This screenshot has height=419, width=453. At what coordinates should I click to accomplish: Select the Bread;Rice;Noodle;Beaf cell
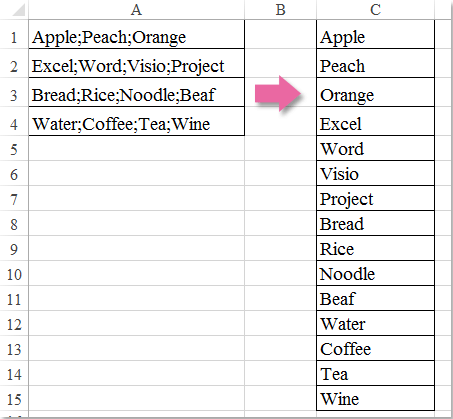coord(137,92)
